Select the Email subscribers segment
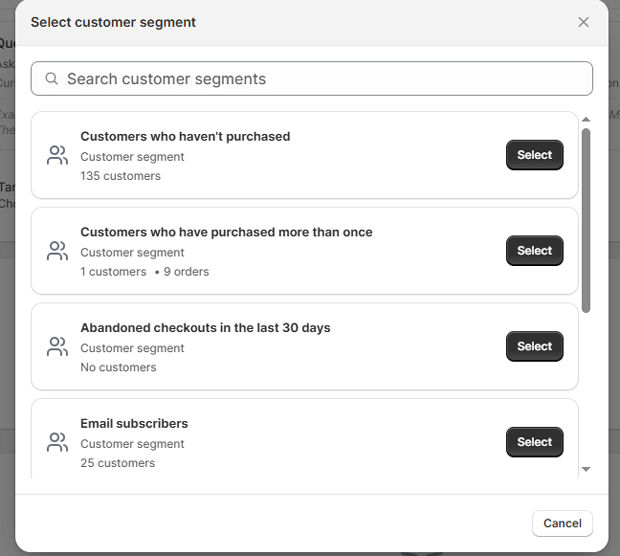This screenshot has width=620, height=556. coord(535,442)
